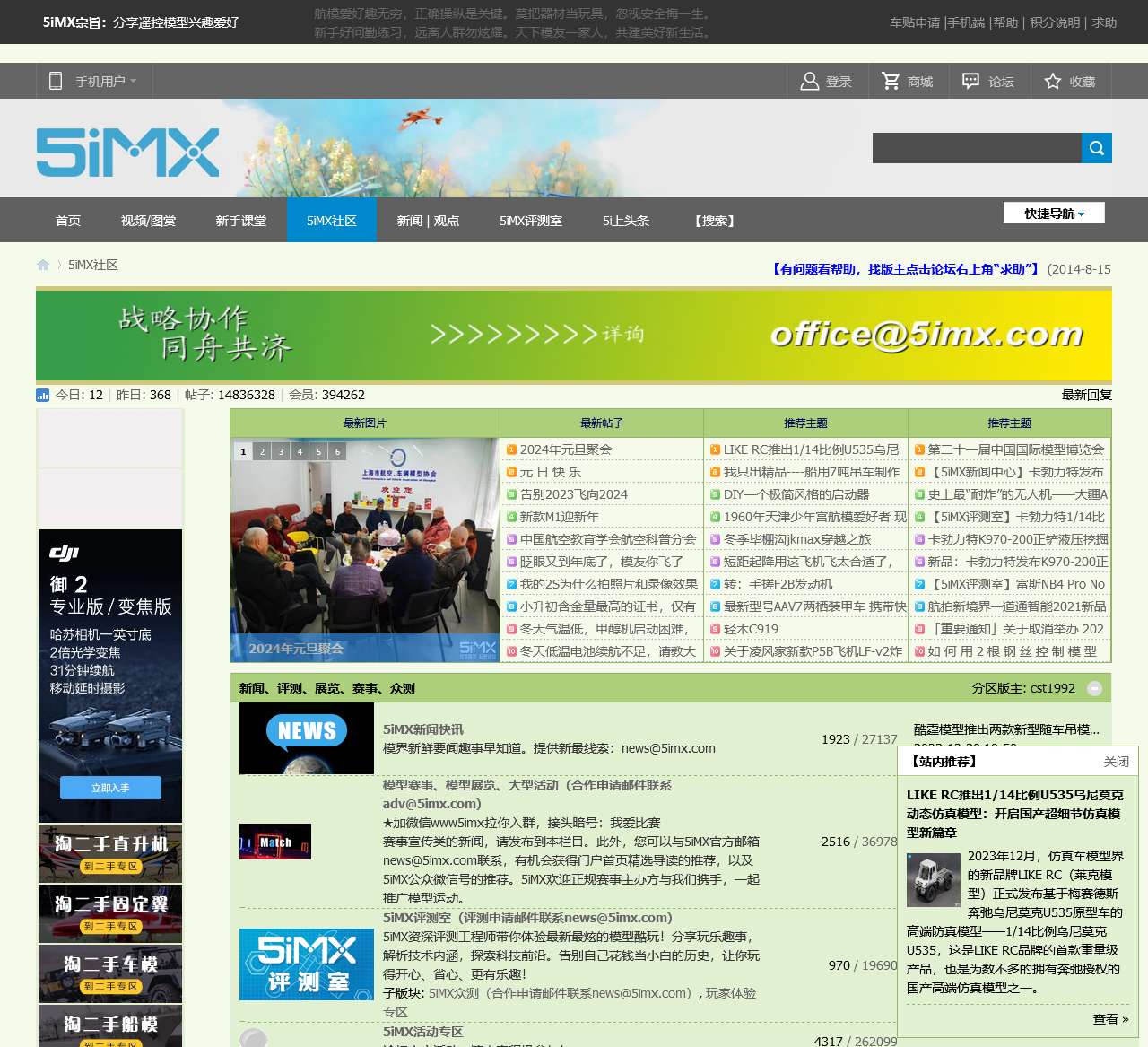
Task: Open the 告别2023飞向2024 post
Action: pos(574,494)
